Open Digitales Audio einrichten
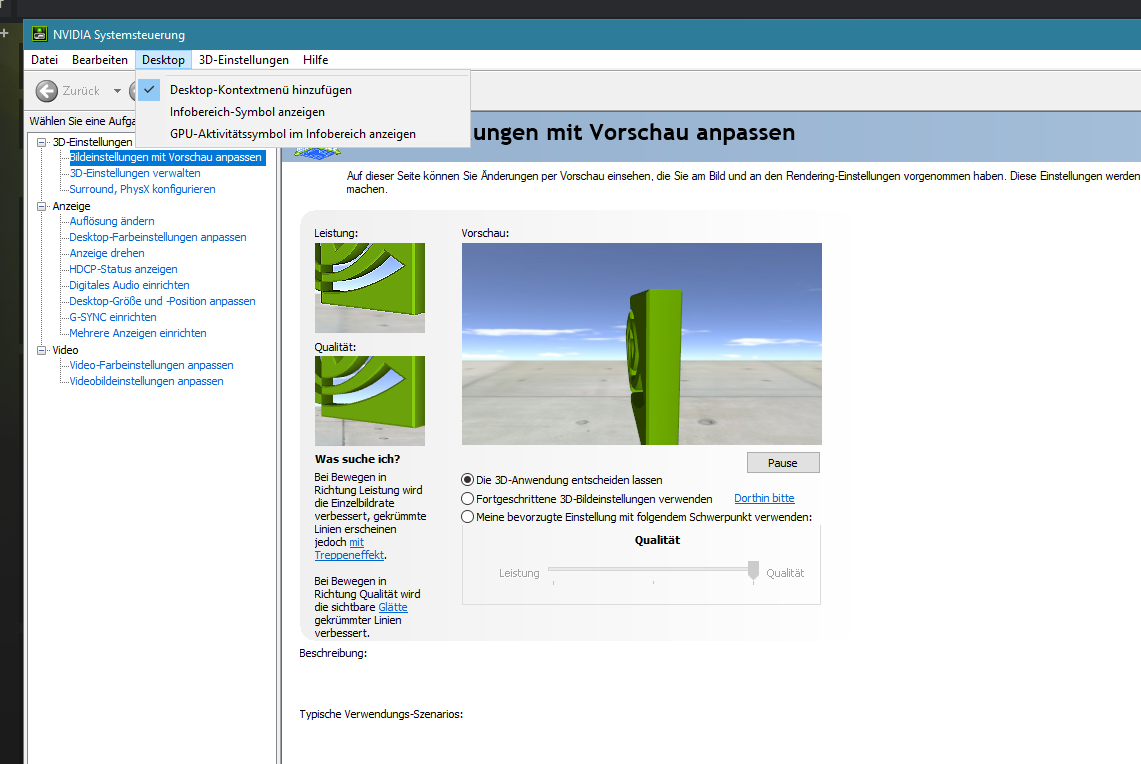 point(130,285)
